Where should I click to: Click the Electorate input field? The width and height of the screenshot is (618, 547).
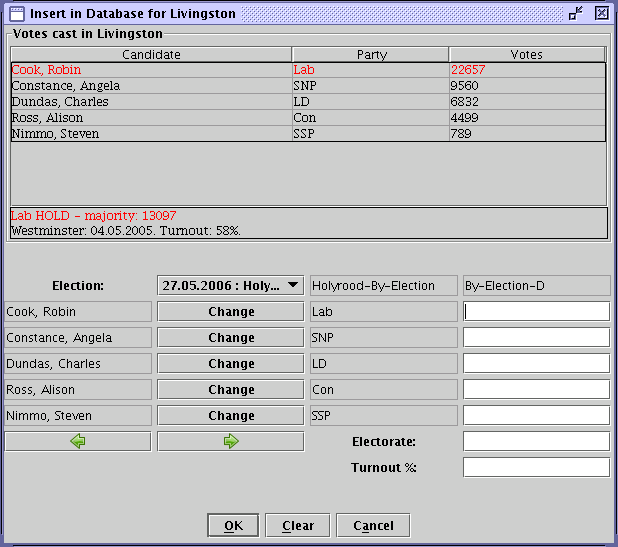[x=536, y=441]
